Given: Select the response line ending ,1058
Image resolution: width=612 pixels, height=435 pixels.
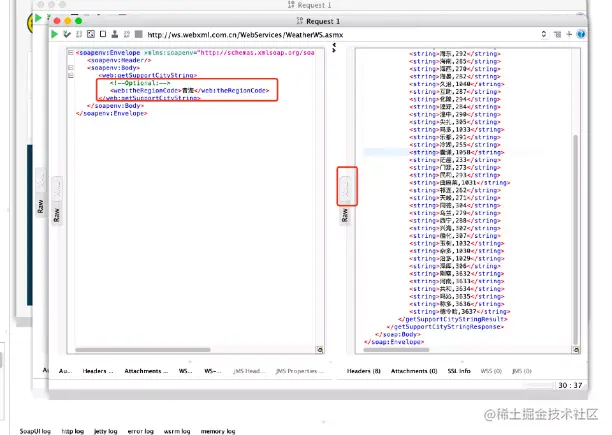Looking at the screenshot, I should [456, 153].
